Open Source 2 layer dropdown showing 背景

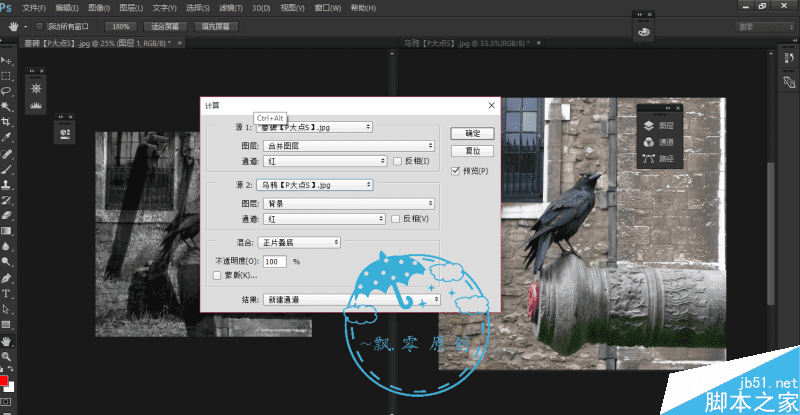[349, 204]
